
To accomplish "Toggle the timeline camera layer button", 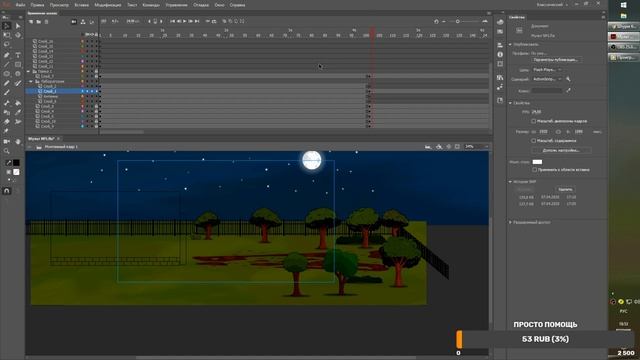I will pos(74,22).
